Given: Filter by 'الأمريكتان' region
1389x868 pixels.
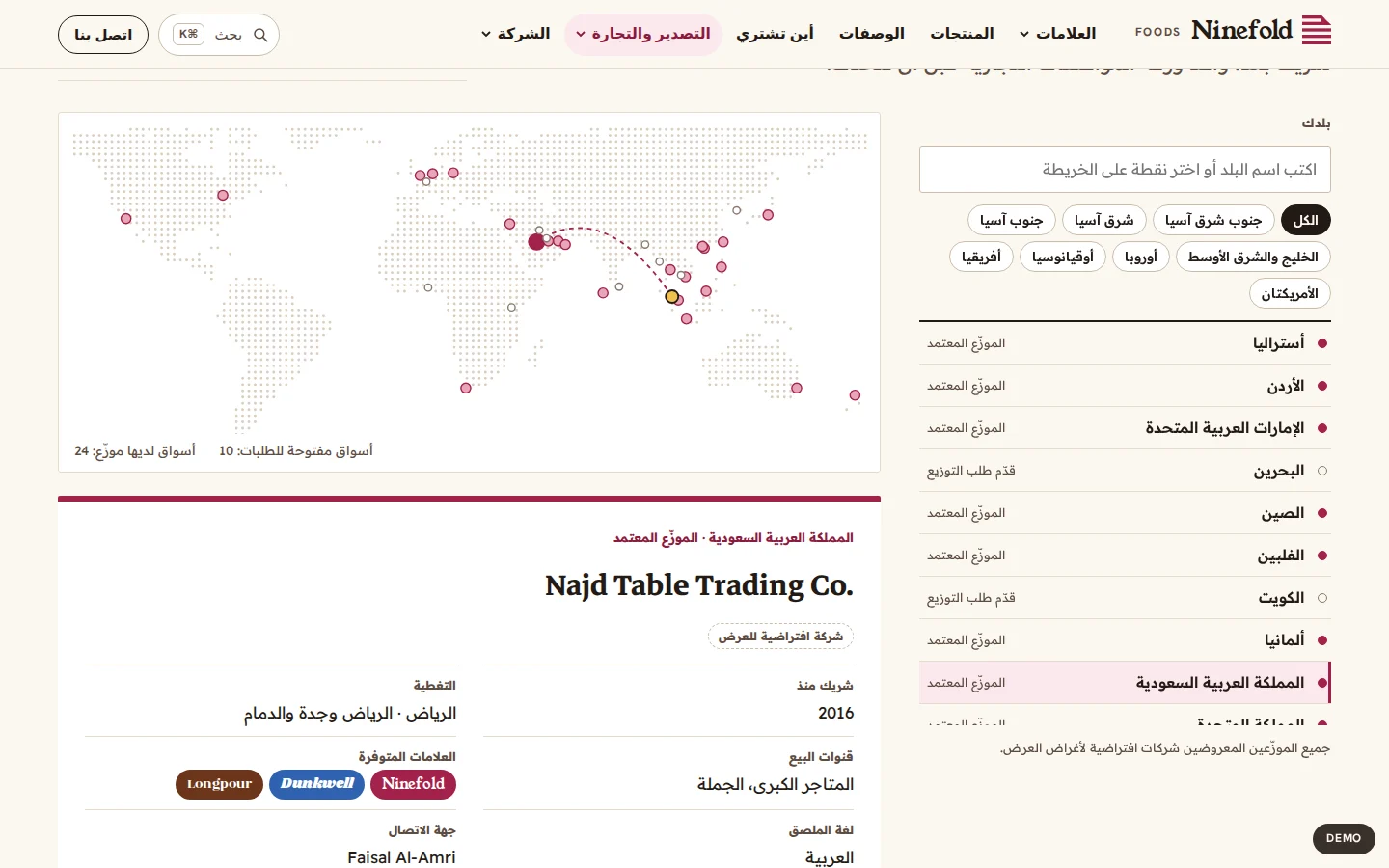Looking at the screenshot, I should pyautogui.click(x=1290, y=293).
